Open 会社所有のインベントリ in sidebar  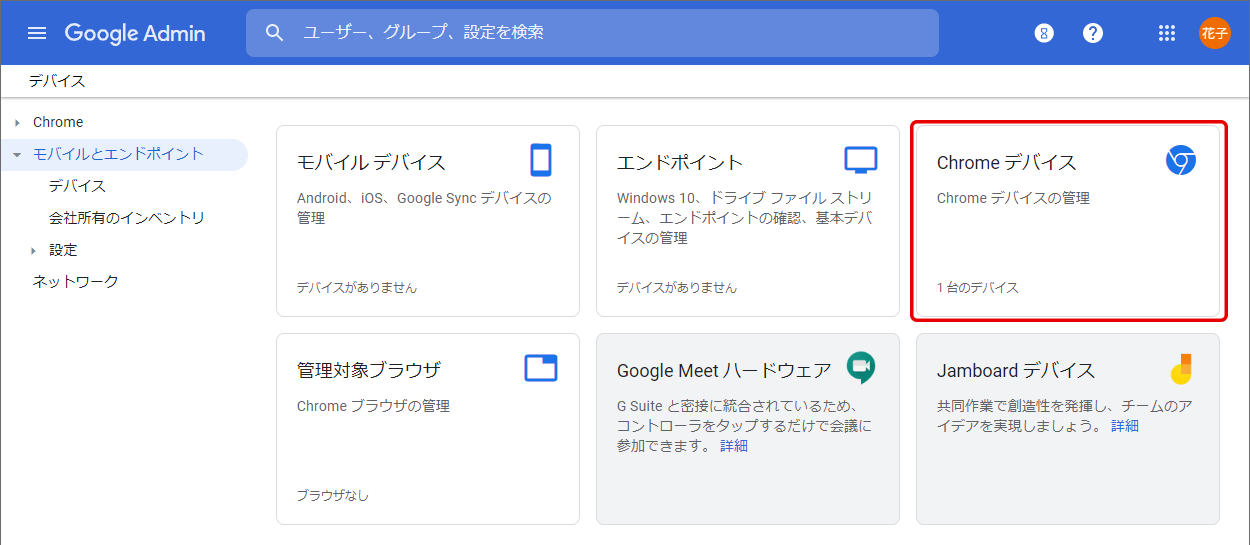[x=126, y=218]
